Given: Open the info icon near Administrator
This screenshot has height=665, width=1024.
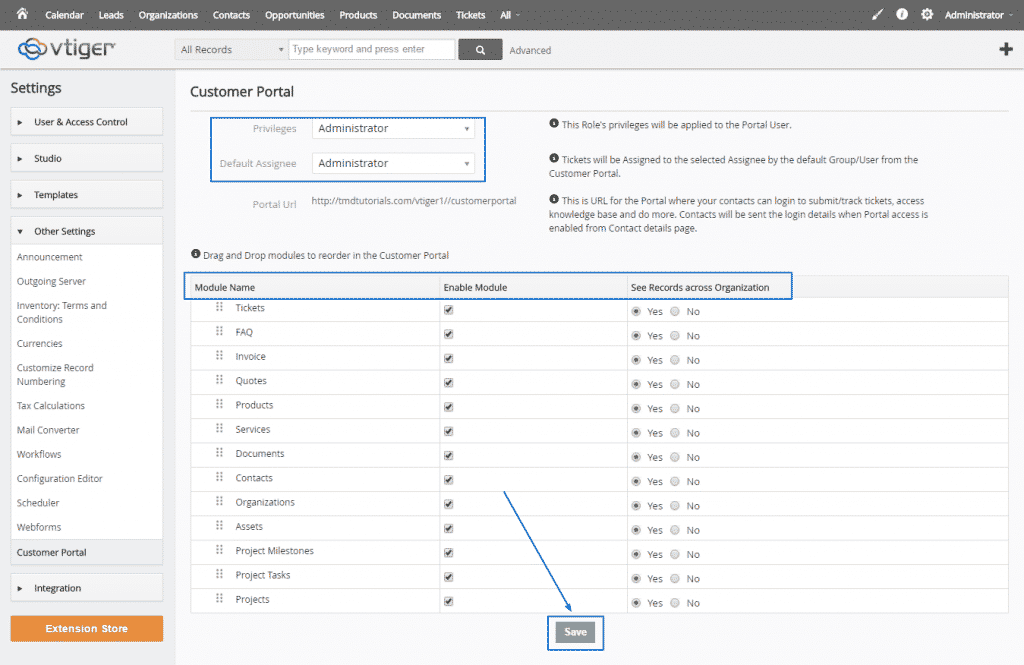Looking at the screenshot, I should [900, 14].
